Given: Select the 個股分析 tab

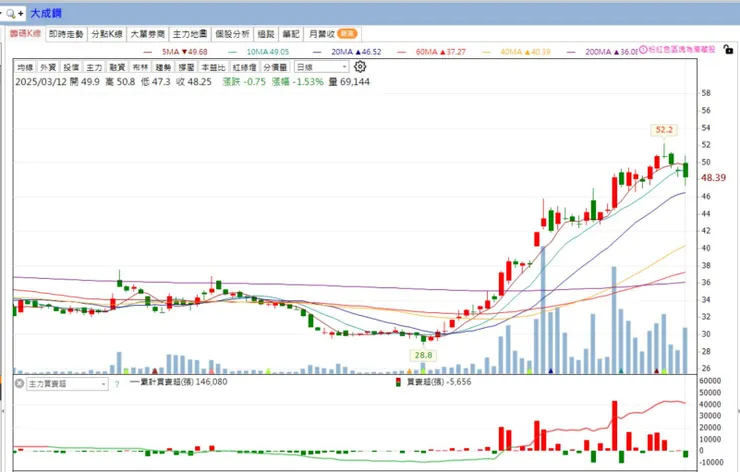Looking at the screenshot, I should tap(232, 34).
